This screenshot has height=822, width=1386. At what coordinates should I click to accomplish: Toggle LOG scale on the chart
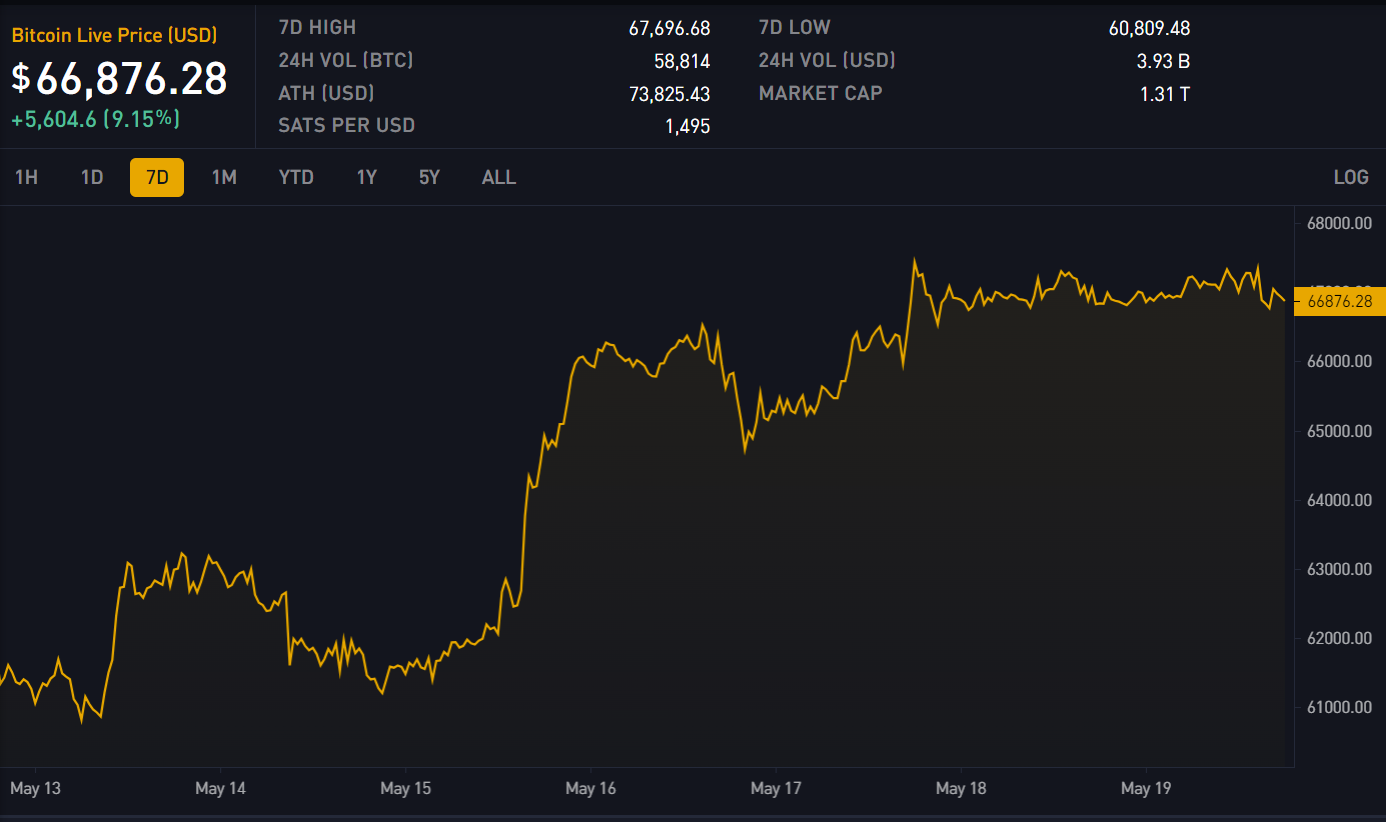coord(1350,177)
